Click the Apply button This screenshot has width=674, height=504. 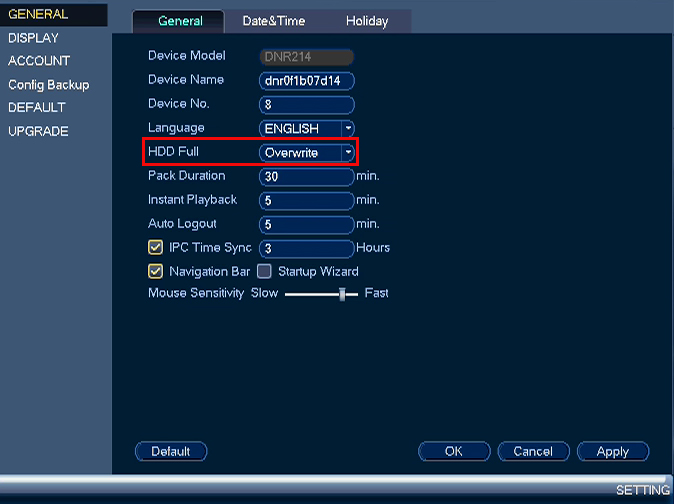click(613, 451)
